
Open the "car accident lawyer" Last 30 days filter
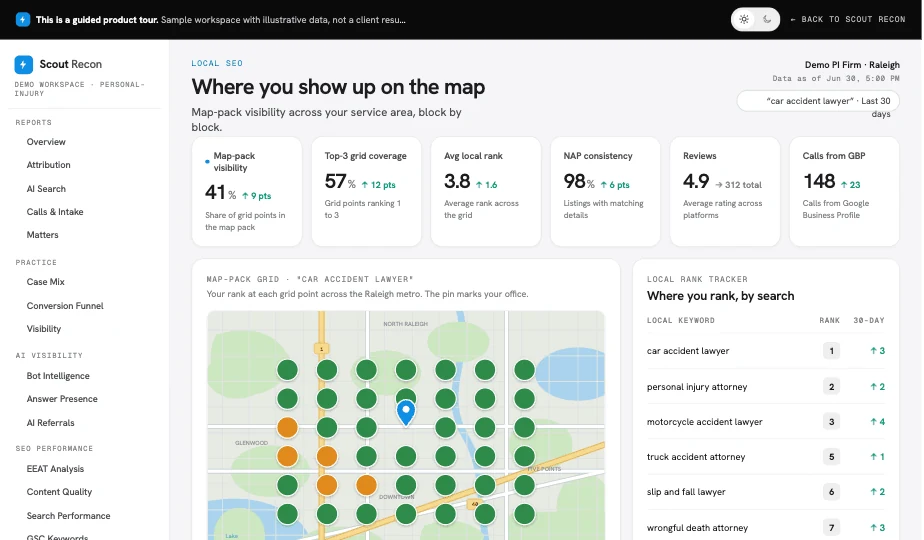(818, 101)
